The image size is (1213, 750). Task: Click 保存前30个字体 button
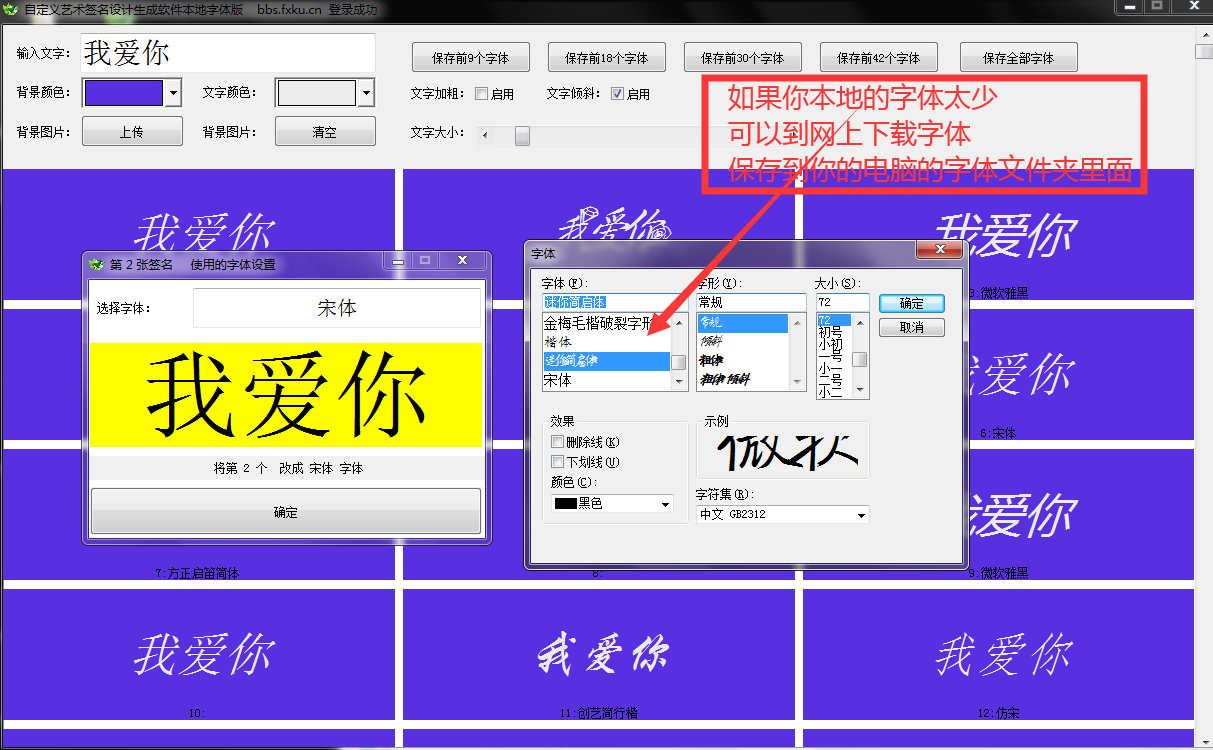click(742, 58)
